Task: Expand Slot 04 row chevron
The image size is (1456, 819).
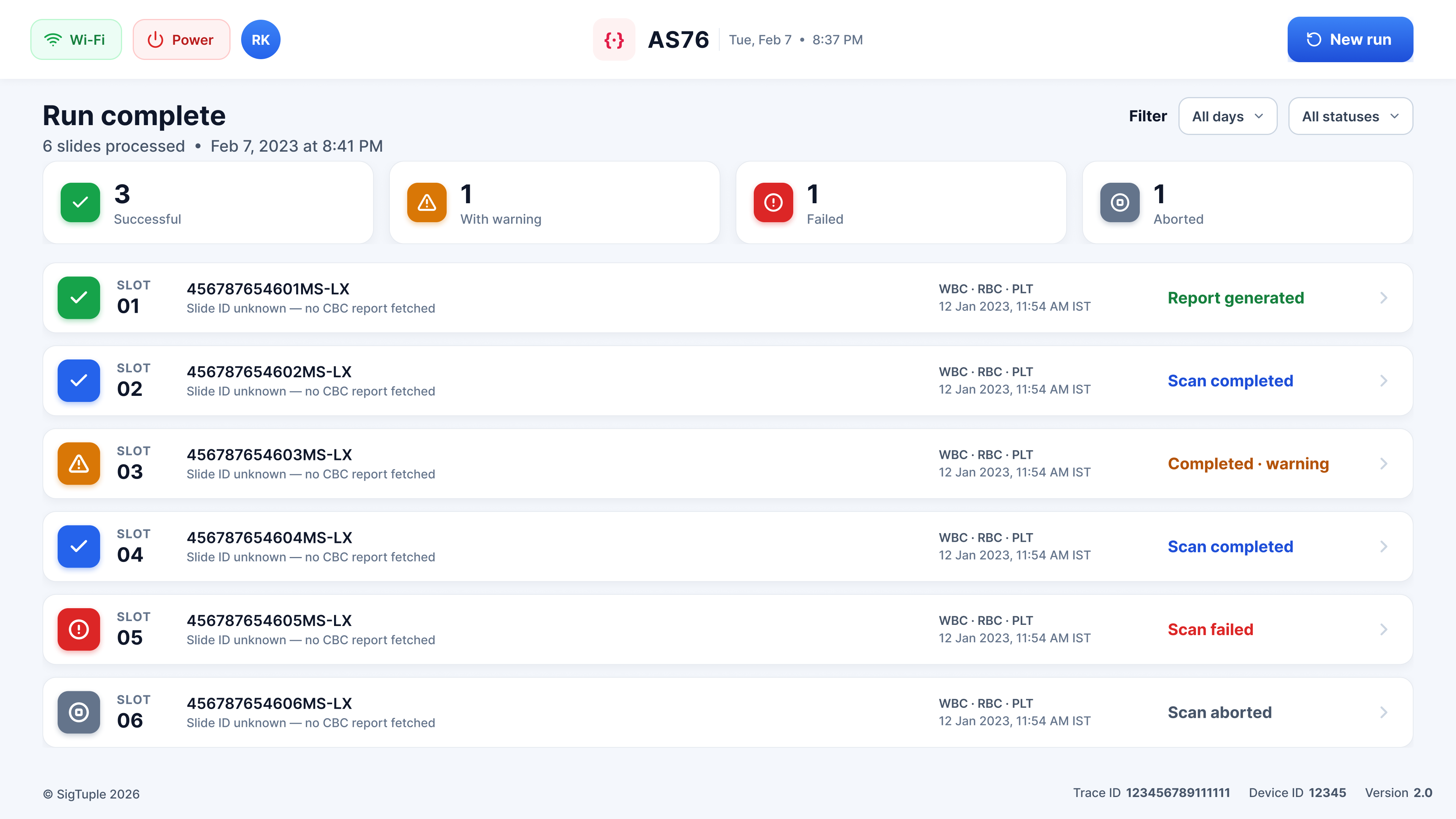Action: coord(1384,546)
